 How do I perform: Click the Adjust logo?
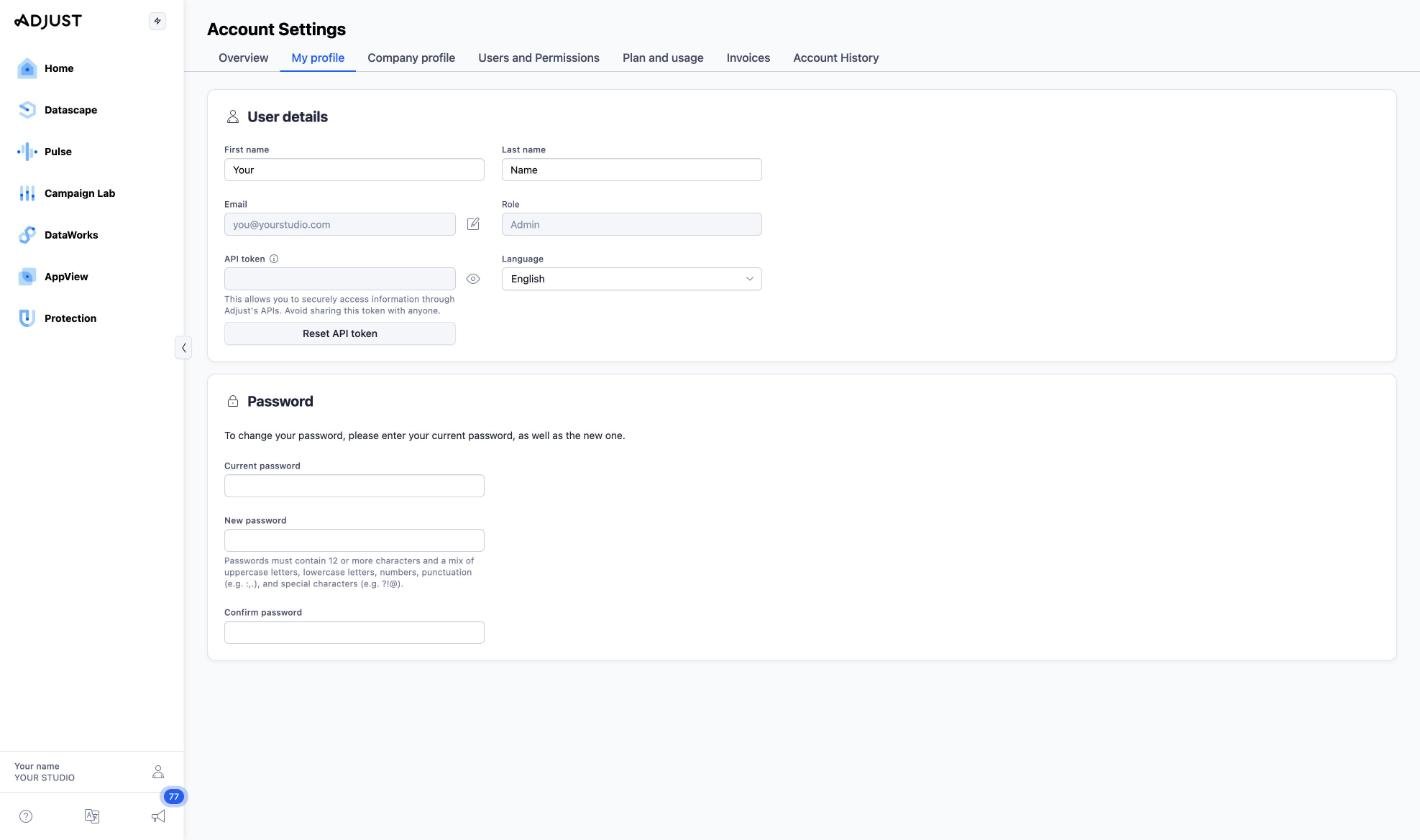(48, 21)
